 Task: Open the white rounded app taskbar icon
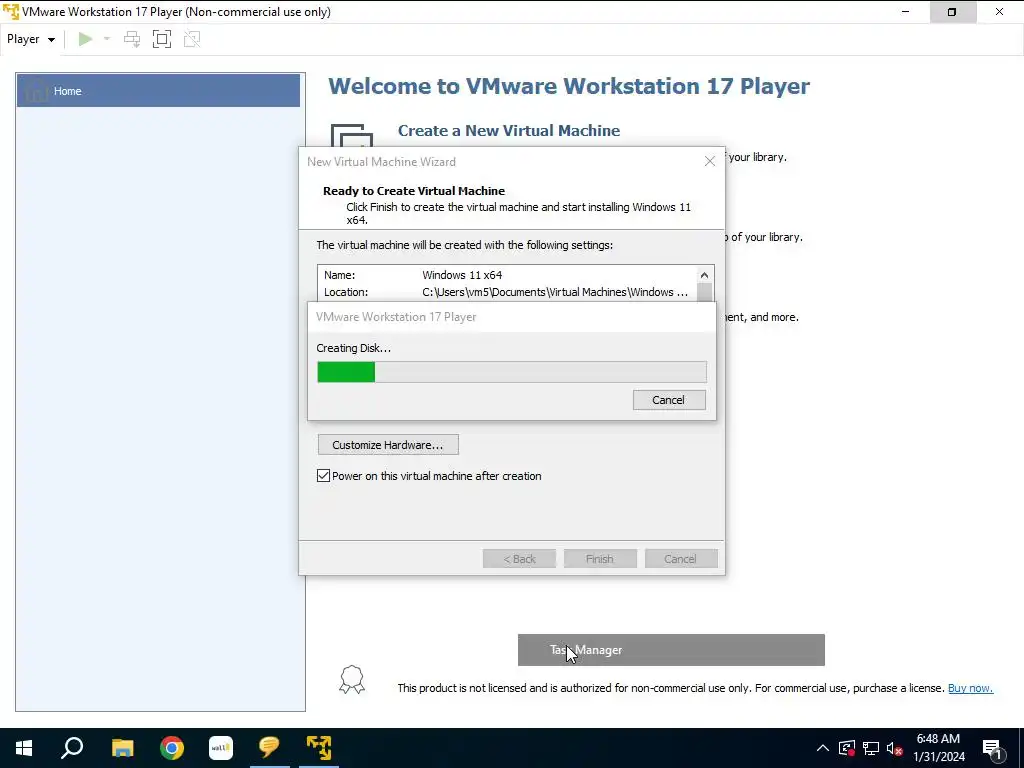pyautogui.click(x=221, y=748)
